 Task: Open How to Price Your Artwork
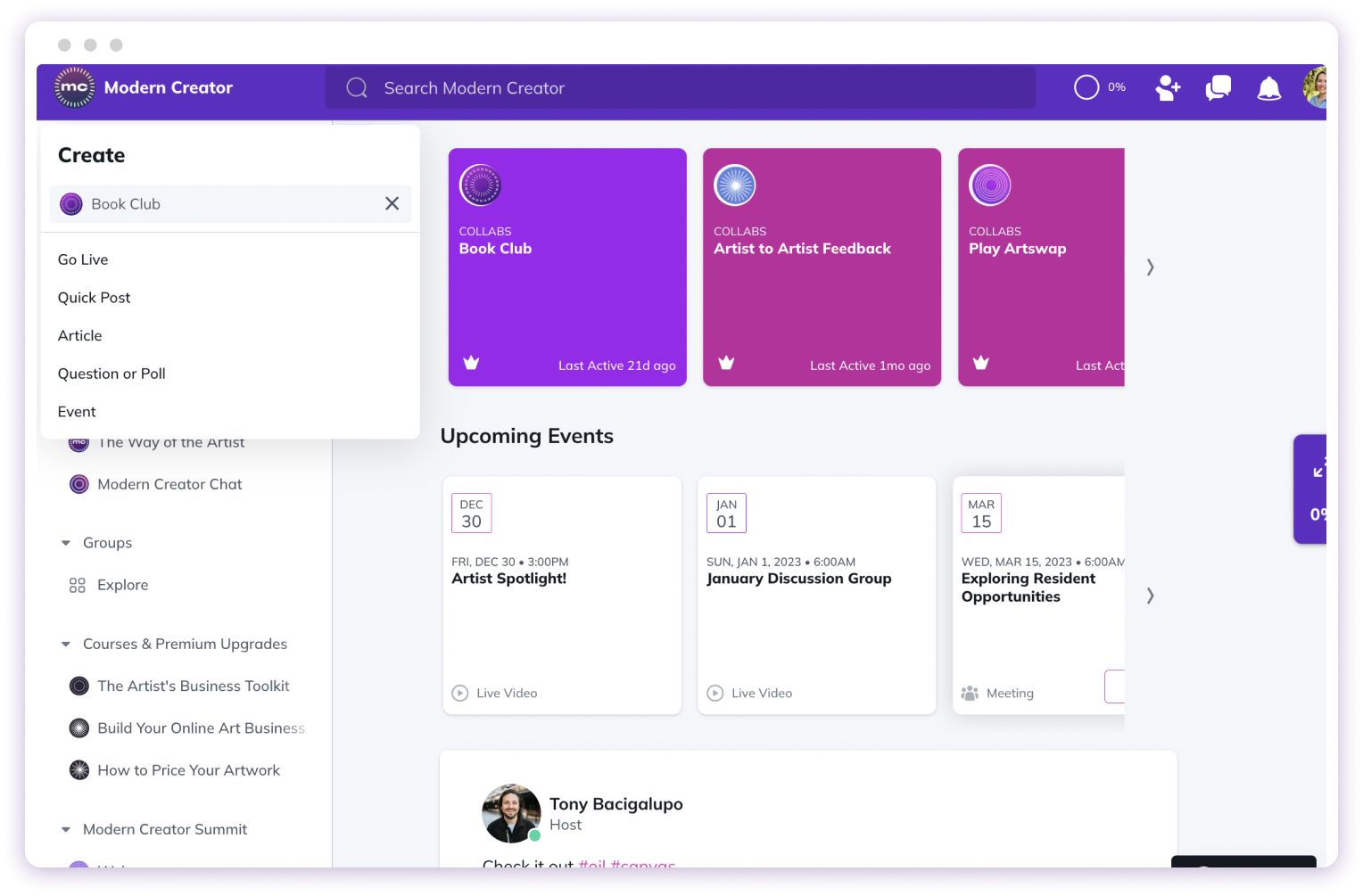tap(188, 770)
